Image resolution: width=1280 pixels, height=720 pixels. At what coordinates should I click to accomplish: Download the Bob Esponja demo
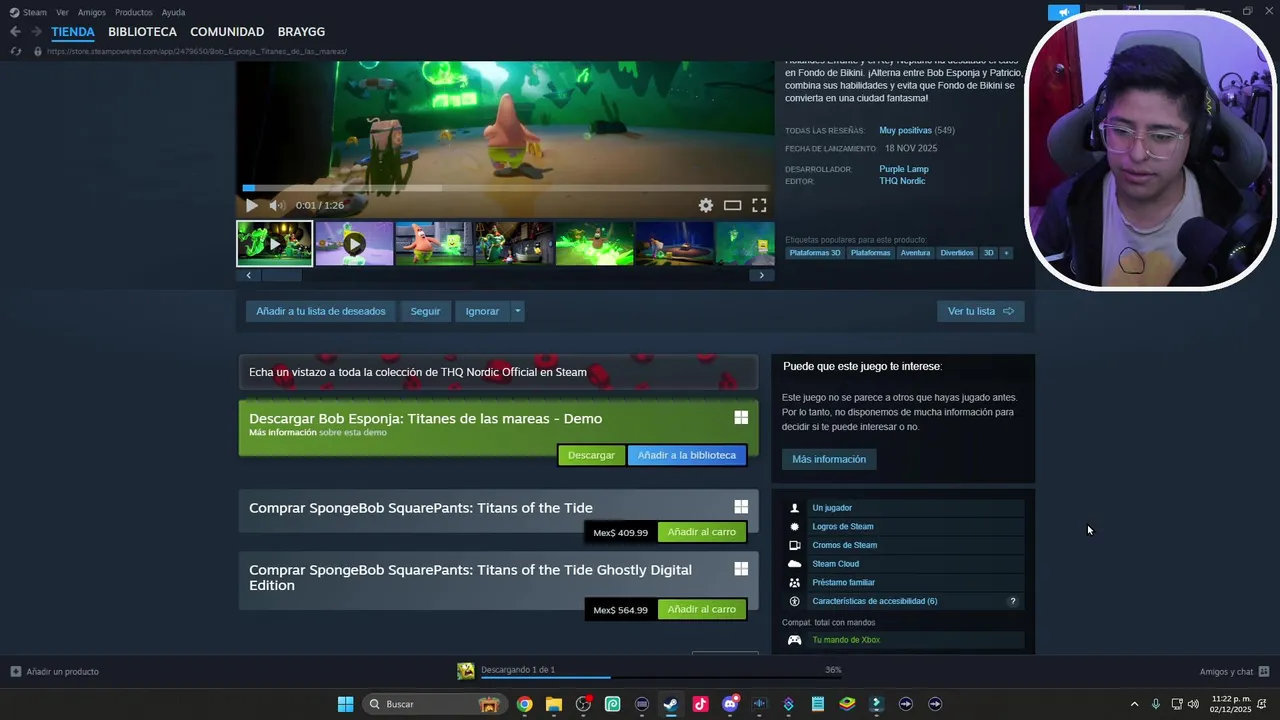click(591, 455)
